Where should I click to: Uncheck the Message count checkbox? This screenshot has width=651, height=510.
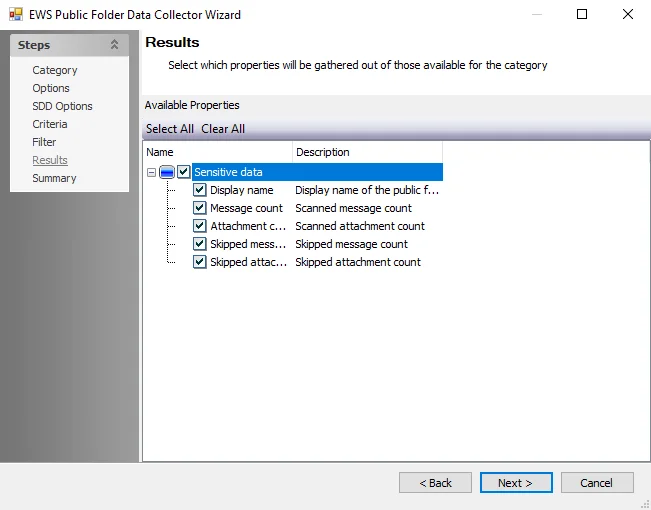point(199,208)
